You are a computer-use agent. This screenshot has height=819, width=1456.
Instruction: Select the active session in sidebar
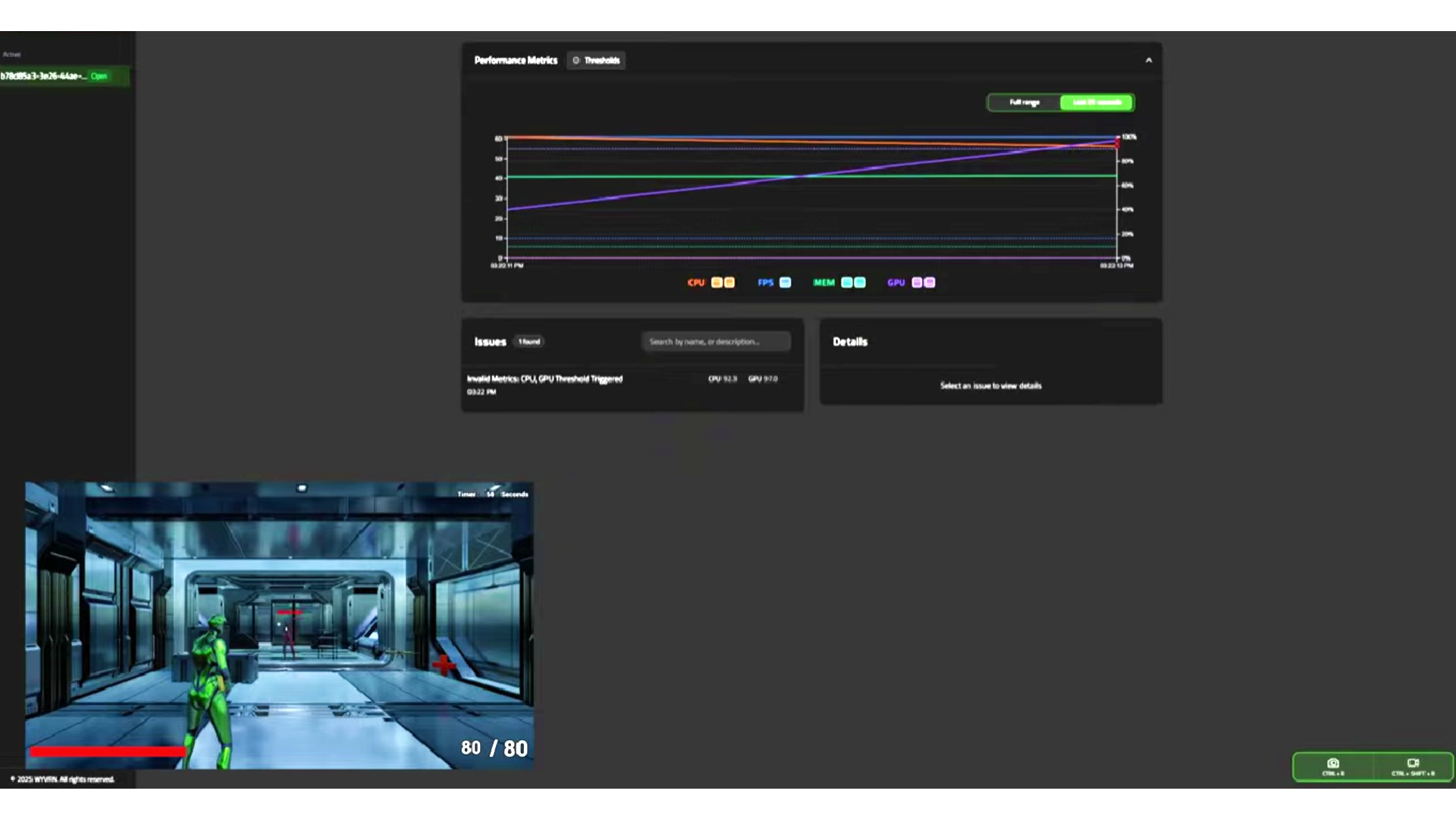44,77
